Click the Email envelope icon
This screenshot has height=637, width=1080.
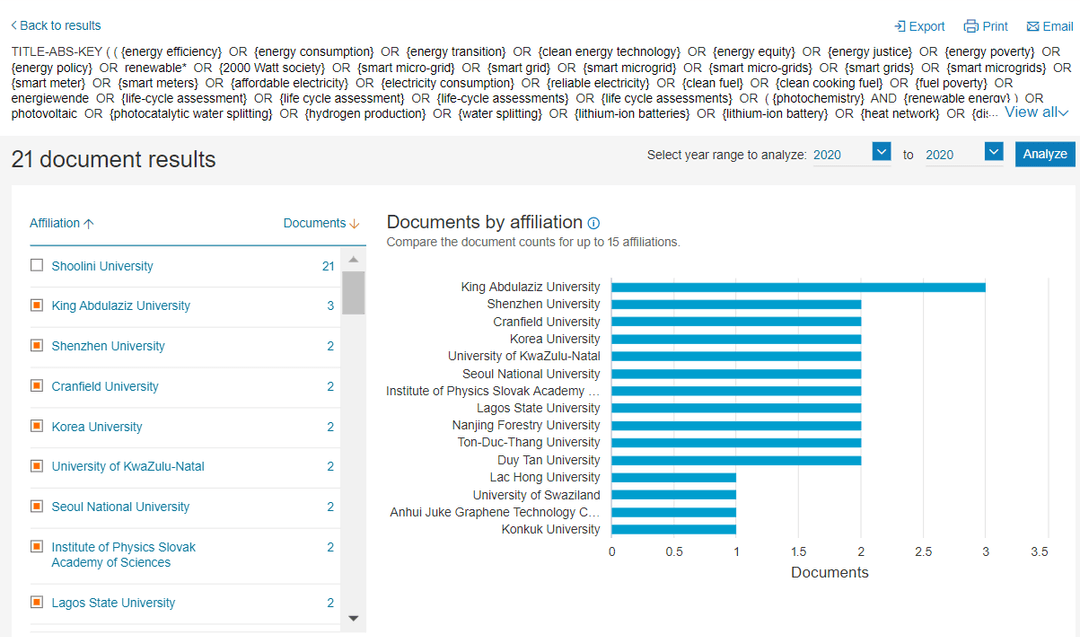coord(1032,26)
